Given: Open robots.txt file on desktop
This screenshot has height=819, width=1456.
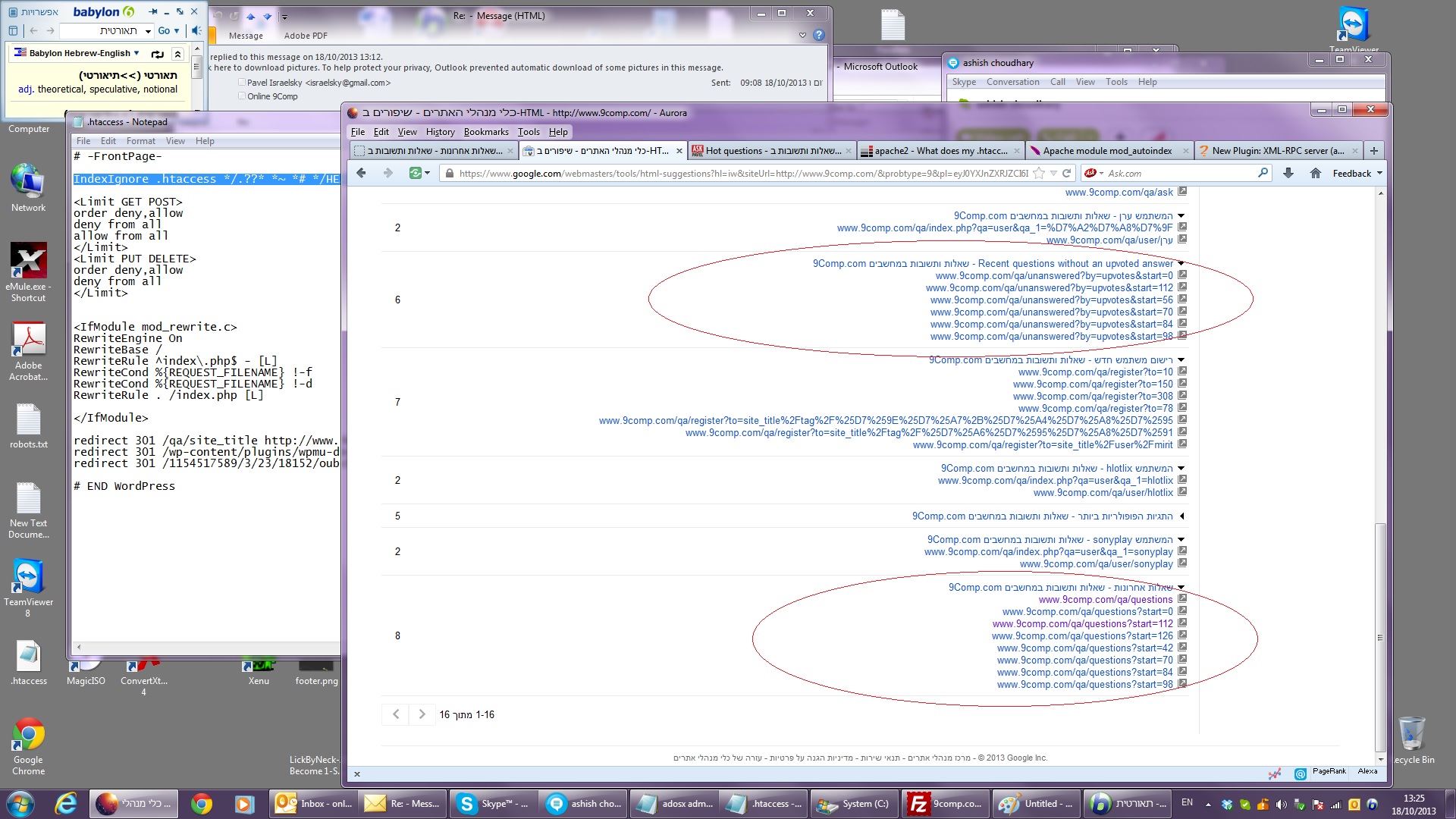Looking at the screenshot, I should click(x=28, y=425).
